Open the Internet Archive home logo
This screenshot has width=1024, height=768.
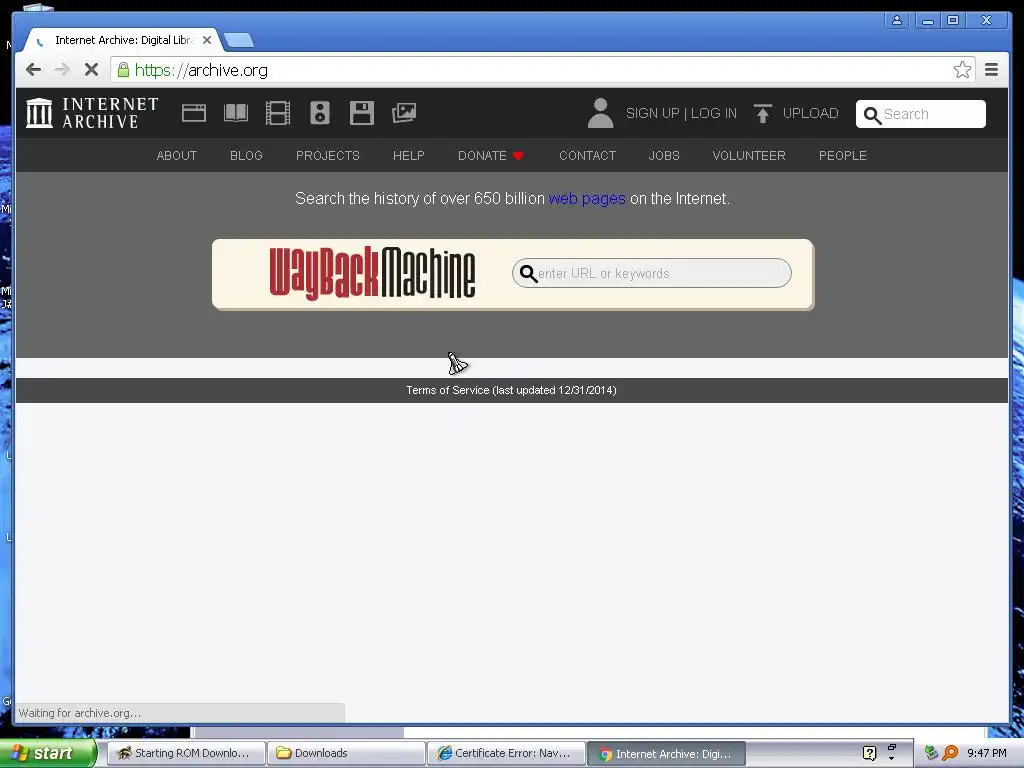coord(92,113)
